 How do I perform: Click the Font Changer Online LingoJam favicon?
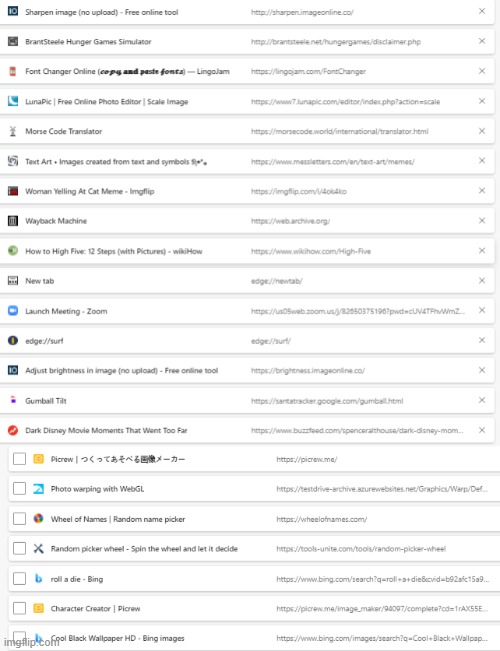point(13,71)
